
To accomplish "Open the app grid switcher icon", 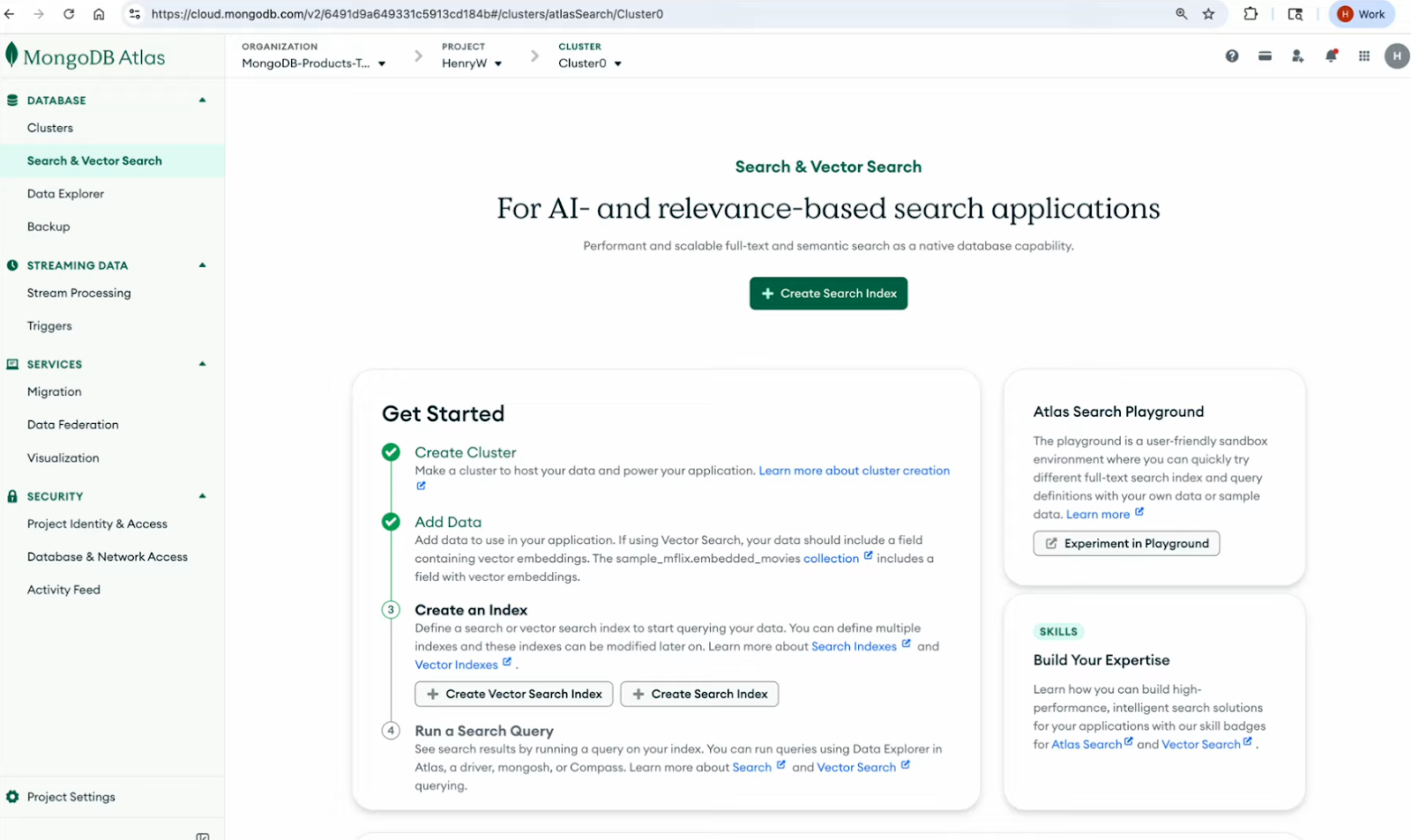I will point(1364,56).
